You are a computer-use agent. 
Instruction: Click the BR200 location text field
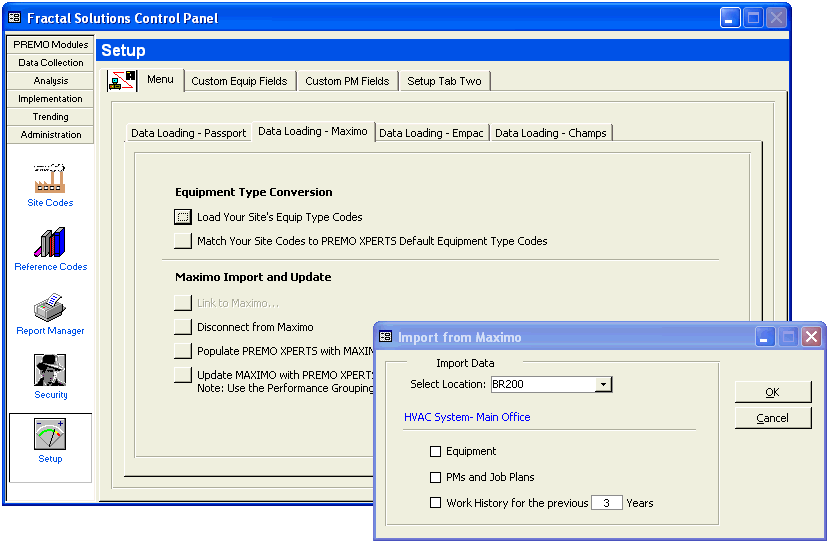pyautogui.click(x=543, y=385)
